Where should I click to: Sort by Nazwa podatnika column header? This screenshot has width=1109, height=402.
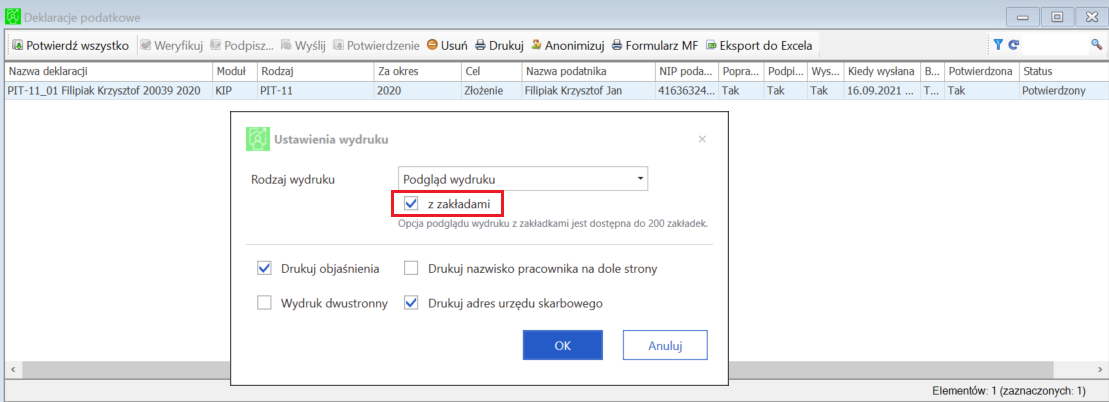(x=588, y=71)
